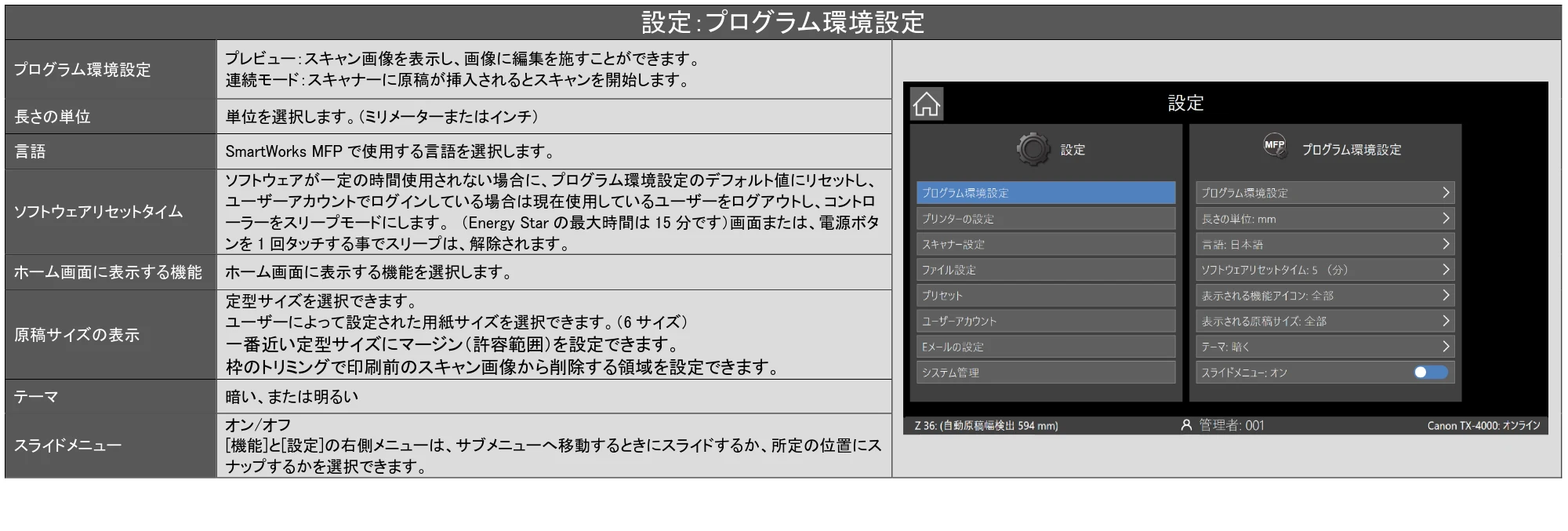Screen dimensions: 1568x531
Task: Expand ソフトウェアリセットタイム: 5 (分) chevron
Action: pos(1446,270)
